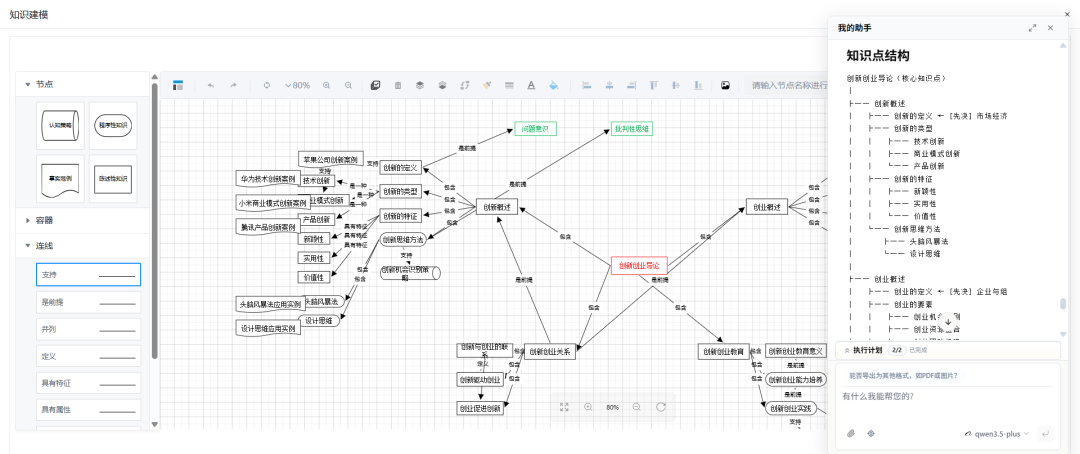Select the red 创新创业导论 central node
The width and height of the screenshot is (1080, 454).
tap(639, 265)
